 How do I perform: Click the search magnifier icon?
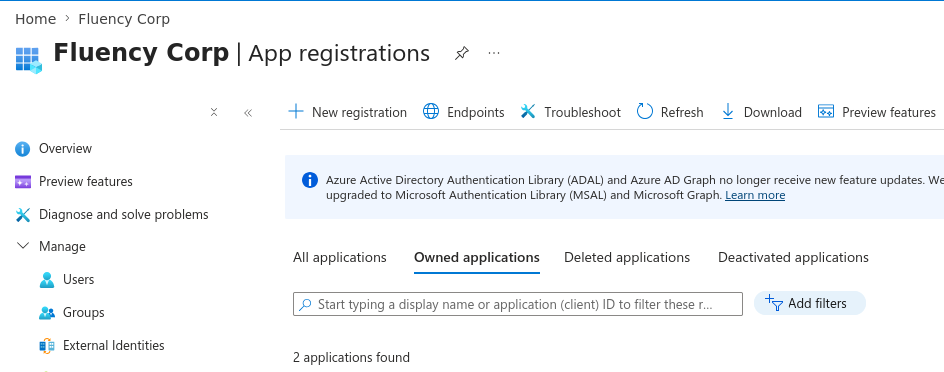click(x=306, y=305)
